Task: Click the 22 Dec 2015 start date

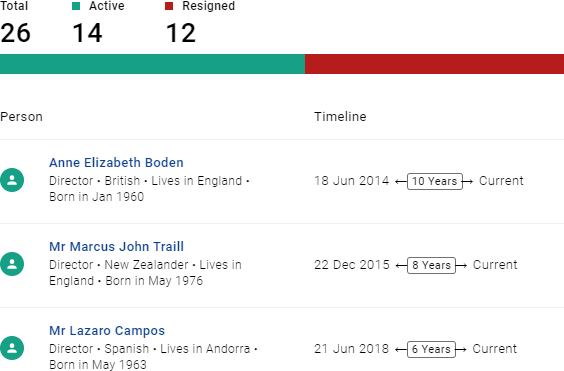Action: coord(351,265)
